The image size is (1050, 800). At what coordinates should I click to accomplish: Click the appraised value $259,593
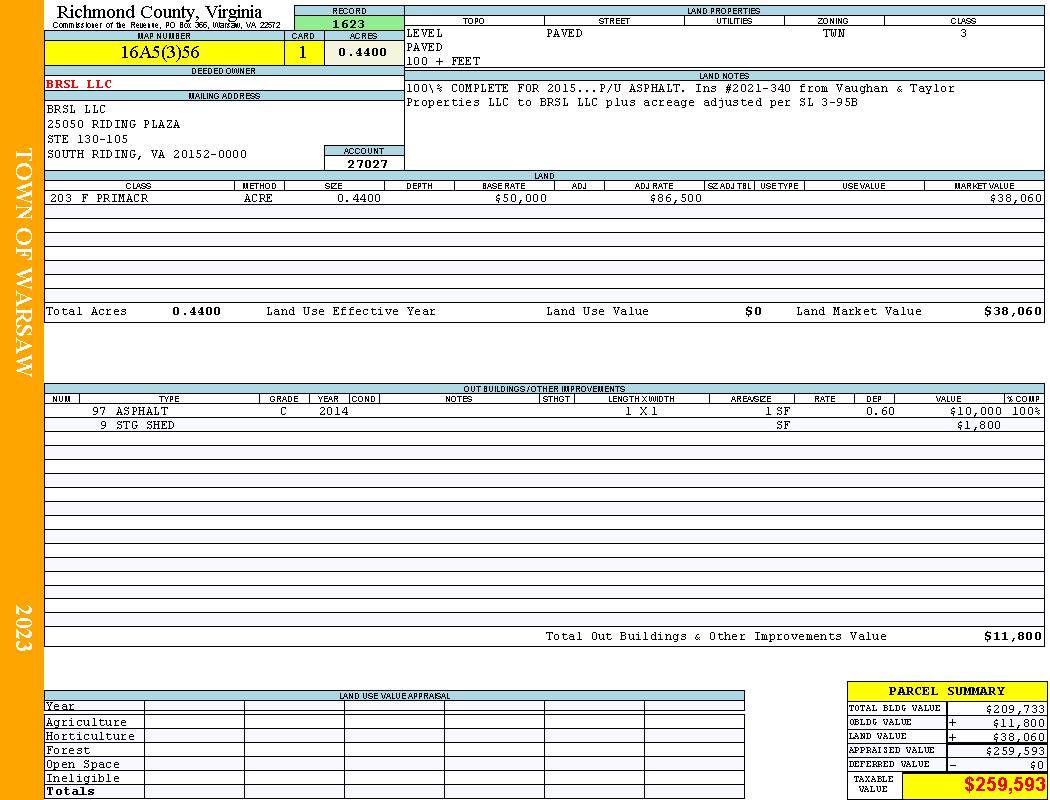click(x=1015, y=751)
